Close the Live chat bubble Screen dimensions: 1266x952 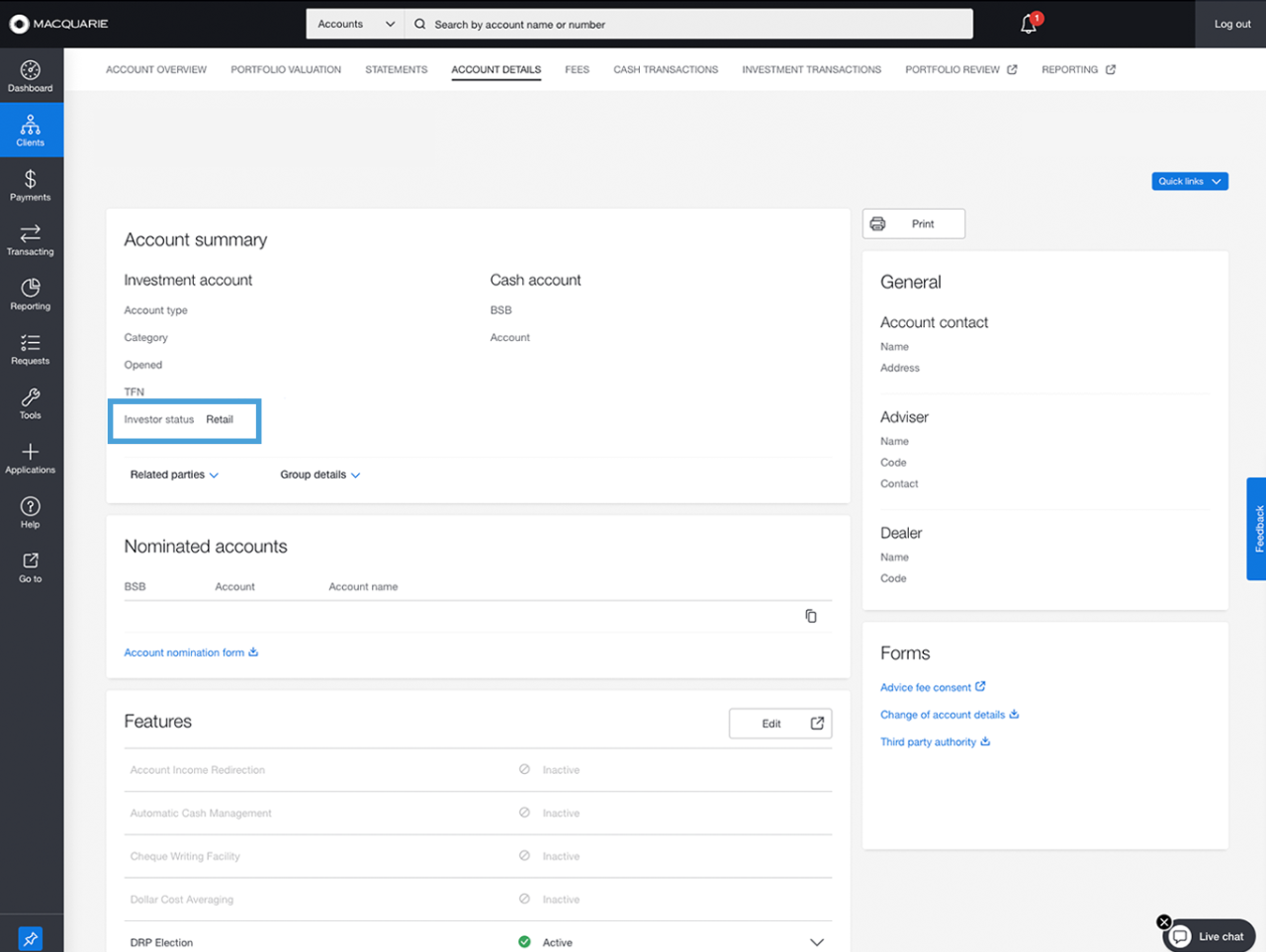[1164, 921]
